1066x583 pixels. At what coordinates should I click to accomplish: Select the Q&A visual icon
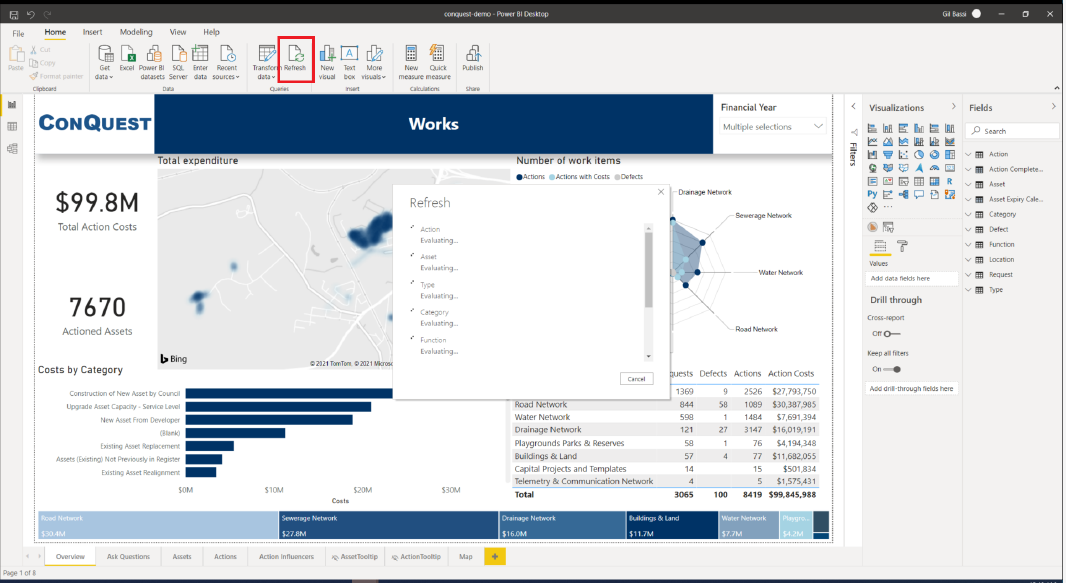(918, 194)
